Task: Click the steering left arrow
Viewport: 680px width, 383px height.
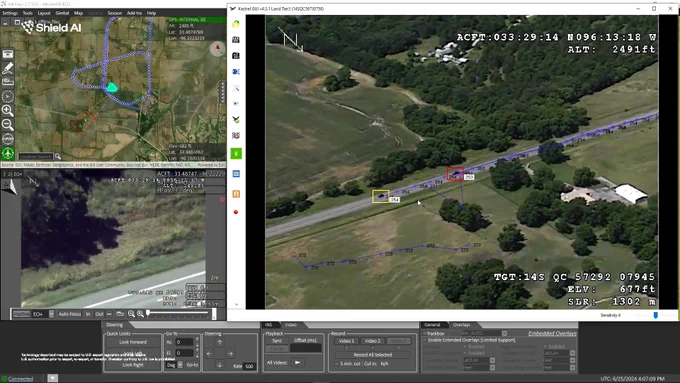Action: pos(209,354)
